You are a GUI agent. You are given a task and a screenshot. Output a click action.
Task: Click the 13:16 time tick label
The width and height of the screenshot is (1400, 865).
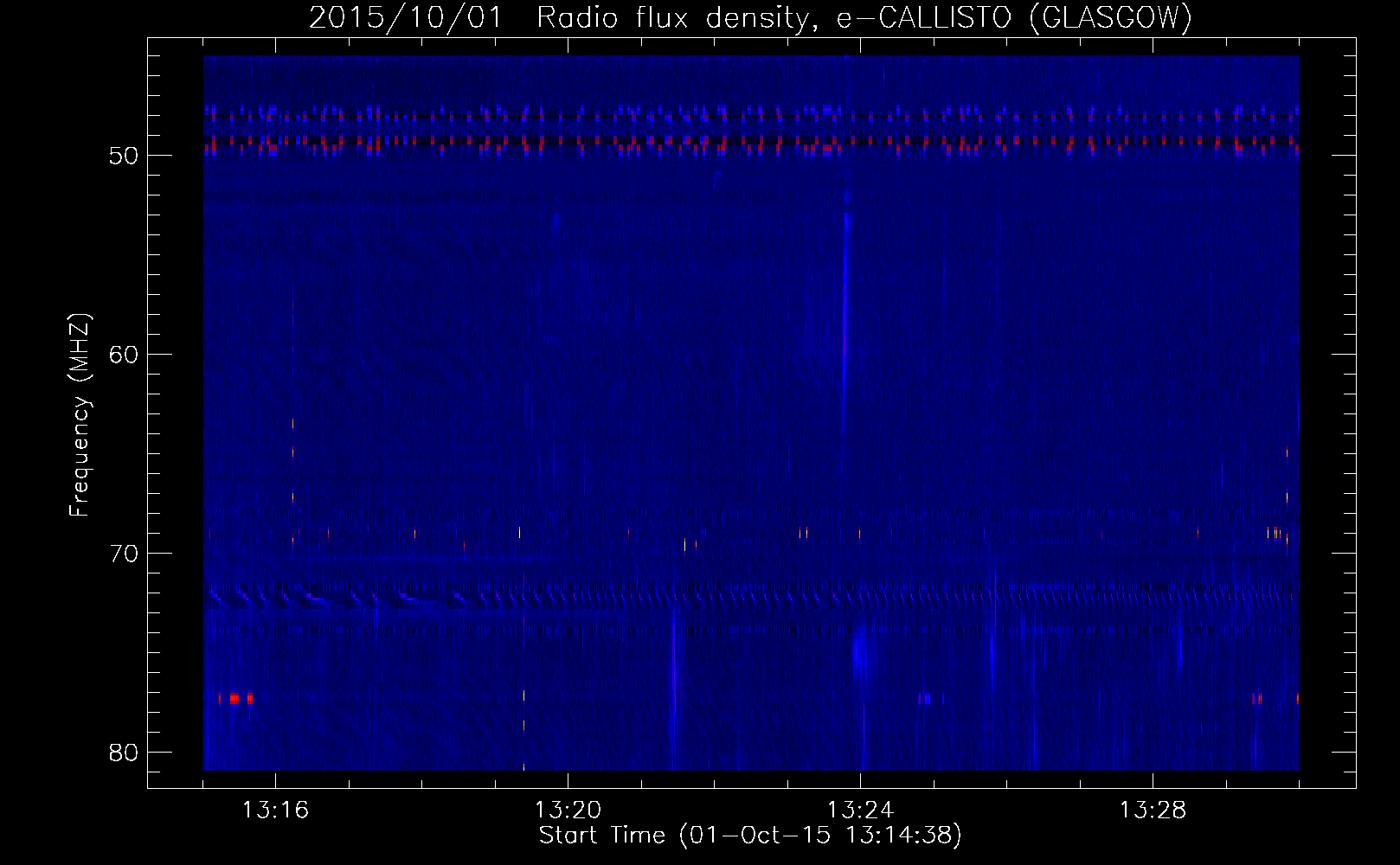pyautogui.click(x=275, y=811)
